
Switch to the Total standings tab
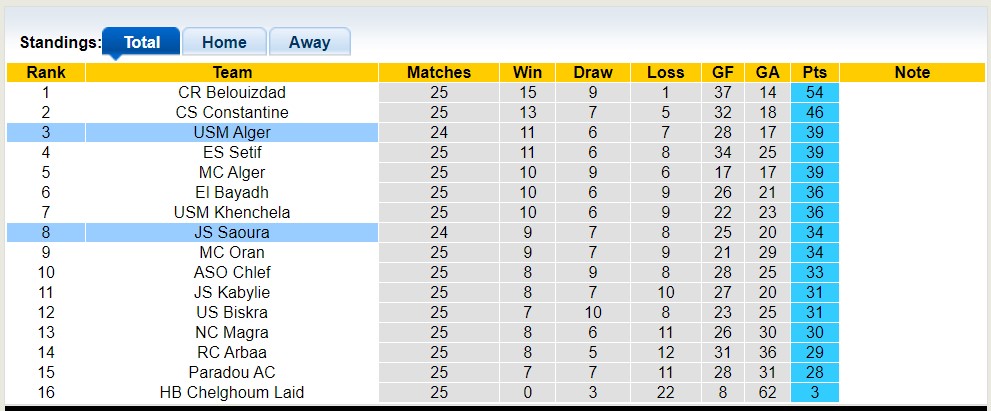(141, 42)
